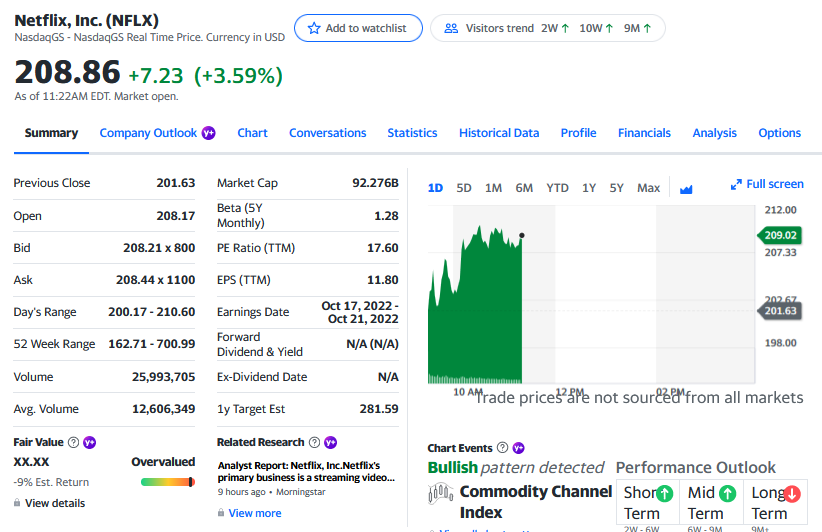Image resolution: width=822 pixels, height=532 pixels.
Task: Click the Long Term red down arrow
Action: pyautogui.click(x=792, y=493)
